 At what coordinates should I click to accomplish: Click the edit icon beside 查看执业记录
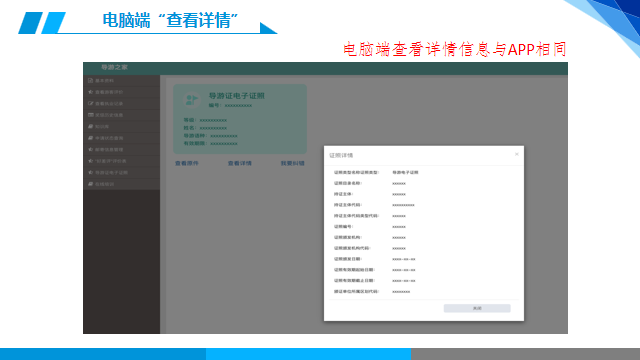pyautogui.click(x=91, y=104)
